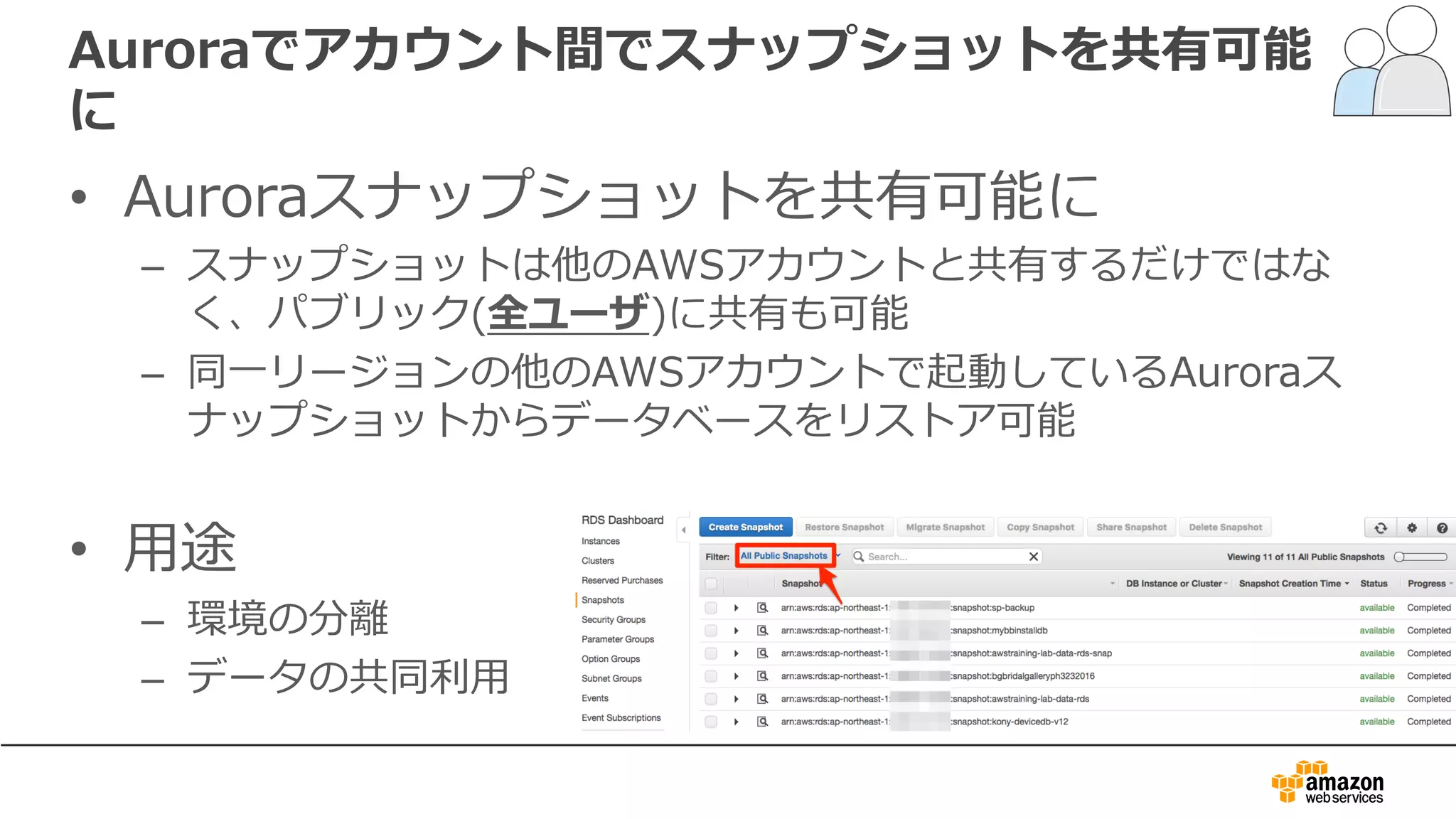View details icon for mybbinstalldb snapshot
This screenshot has width=1456, height=819.
click(762, 631)
